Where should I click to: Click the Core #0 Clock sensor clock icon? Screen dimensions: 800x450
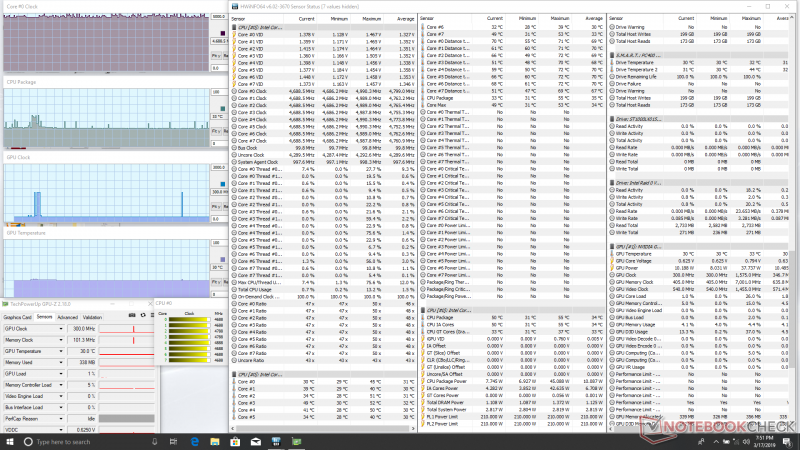[234, 91]
